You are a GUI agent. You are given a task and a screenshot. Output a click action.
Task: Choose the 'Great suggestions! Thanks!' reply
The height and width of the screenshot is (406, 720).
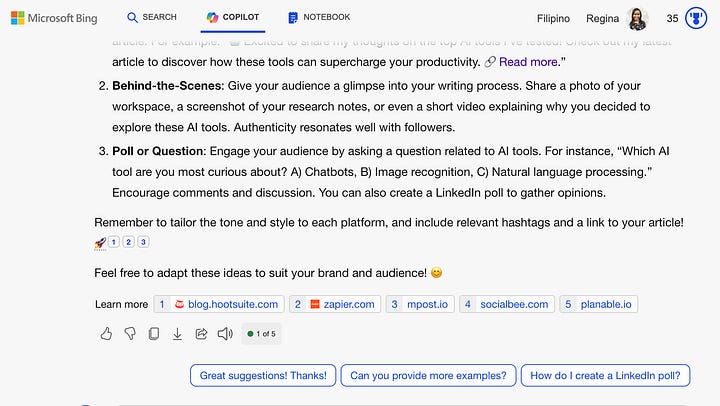pos(263,375)
